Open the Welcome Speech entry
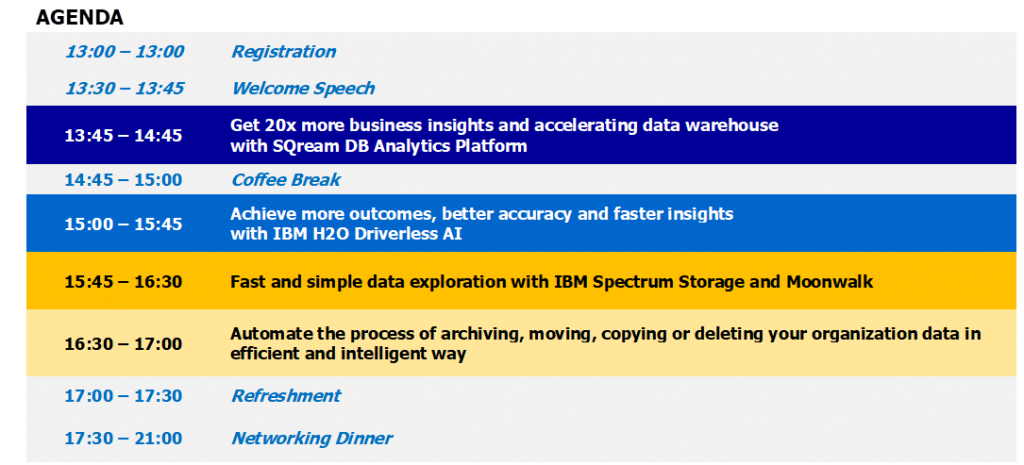The height and width of the screenshot is (465, 1024). click(303, 89)
